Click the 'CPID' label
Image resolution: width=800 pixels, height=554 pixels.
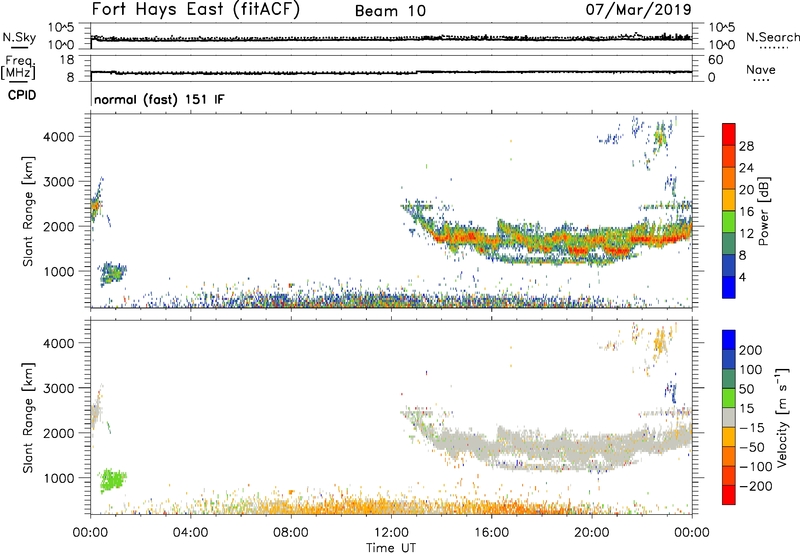tap(22, 95)
